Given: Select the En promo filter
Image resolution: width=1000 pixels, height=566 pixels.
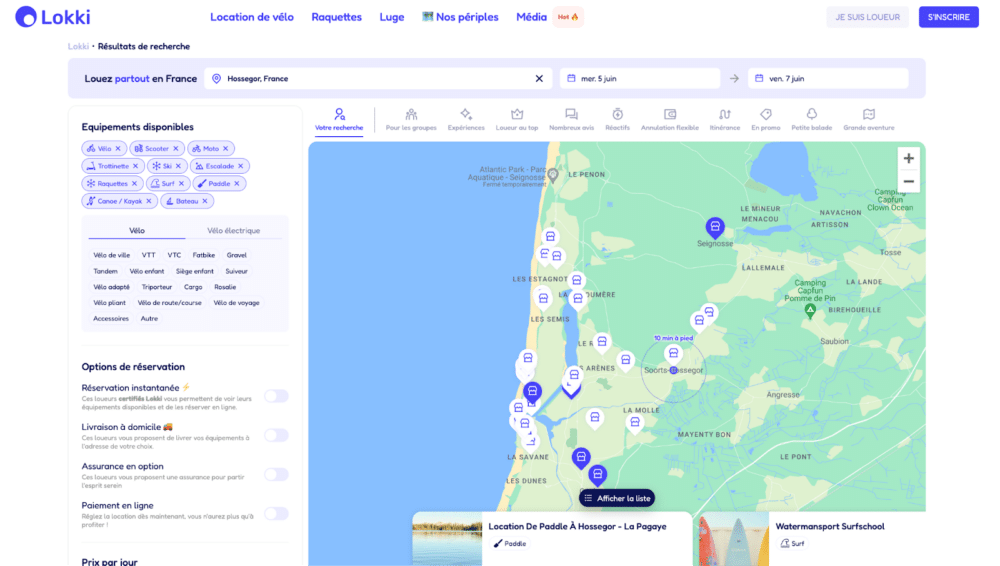Looking at the screenshot, I should point(766,119).
